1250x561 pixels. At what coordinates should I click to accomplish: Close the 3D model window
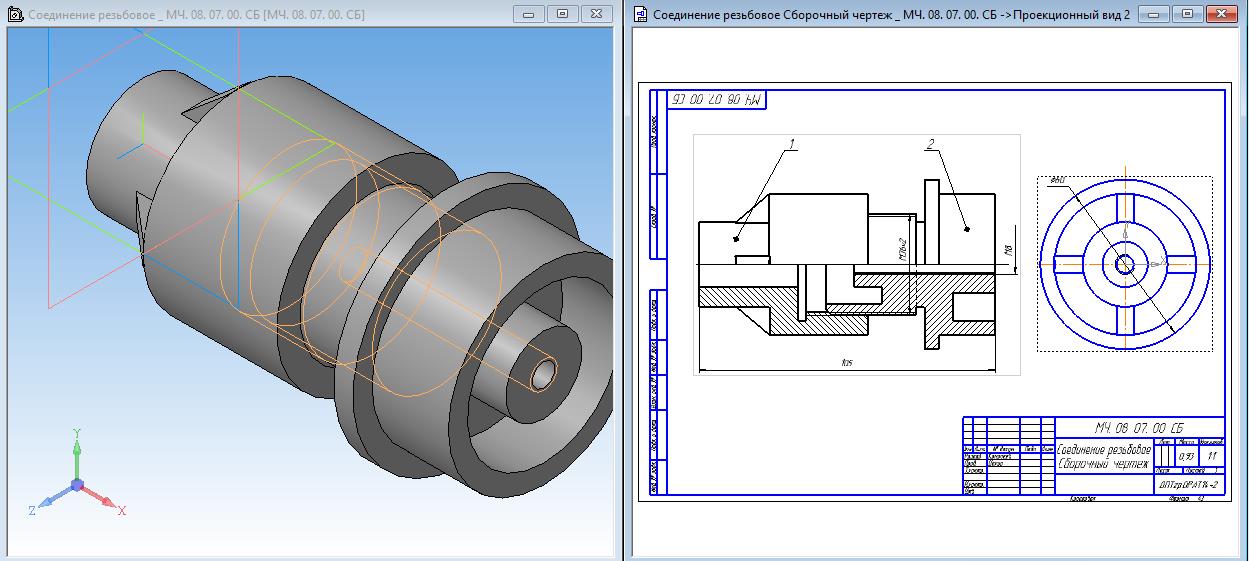596,14
